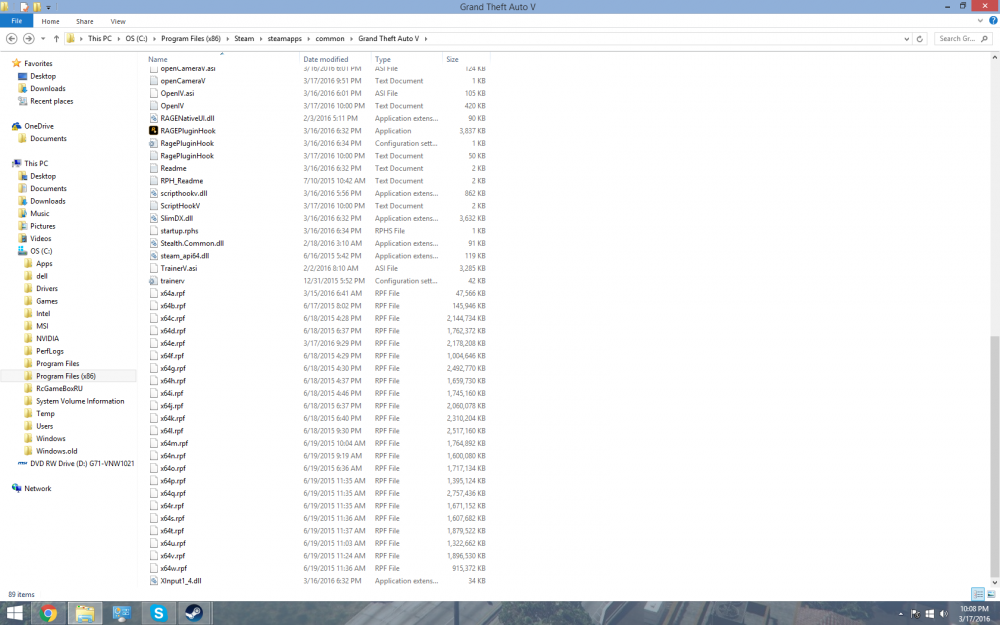
Task: Launch Steam from the taskbar
Action: pyautogui.click(x=194, y=613)
